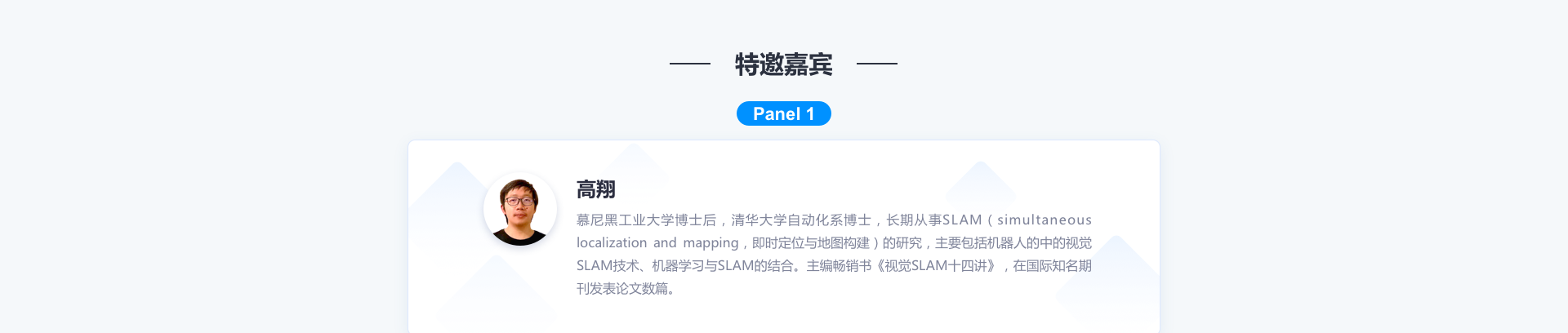This screenshot has height=333, width=1568.
Task: Select the blue Panel 1 badge
Action: [784, 113]
